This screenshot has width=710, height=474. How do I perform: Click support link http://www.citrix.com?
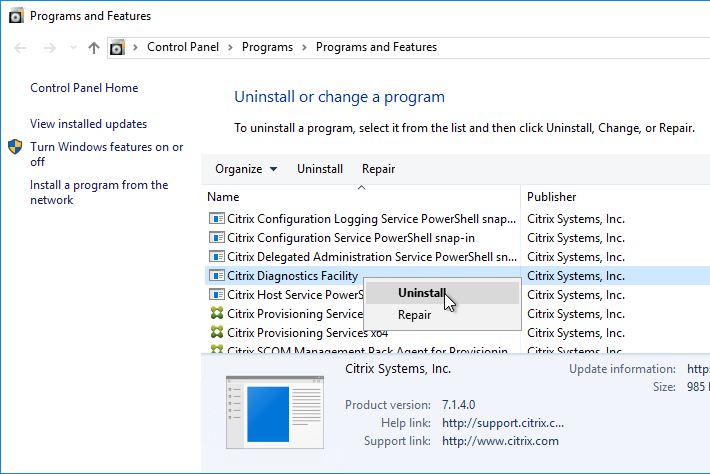pyautogui.click(x=500, y=441)
